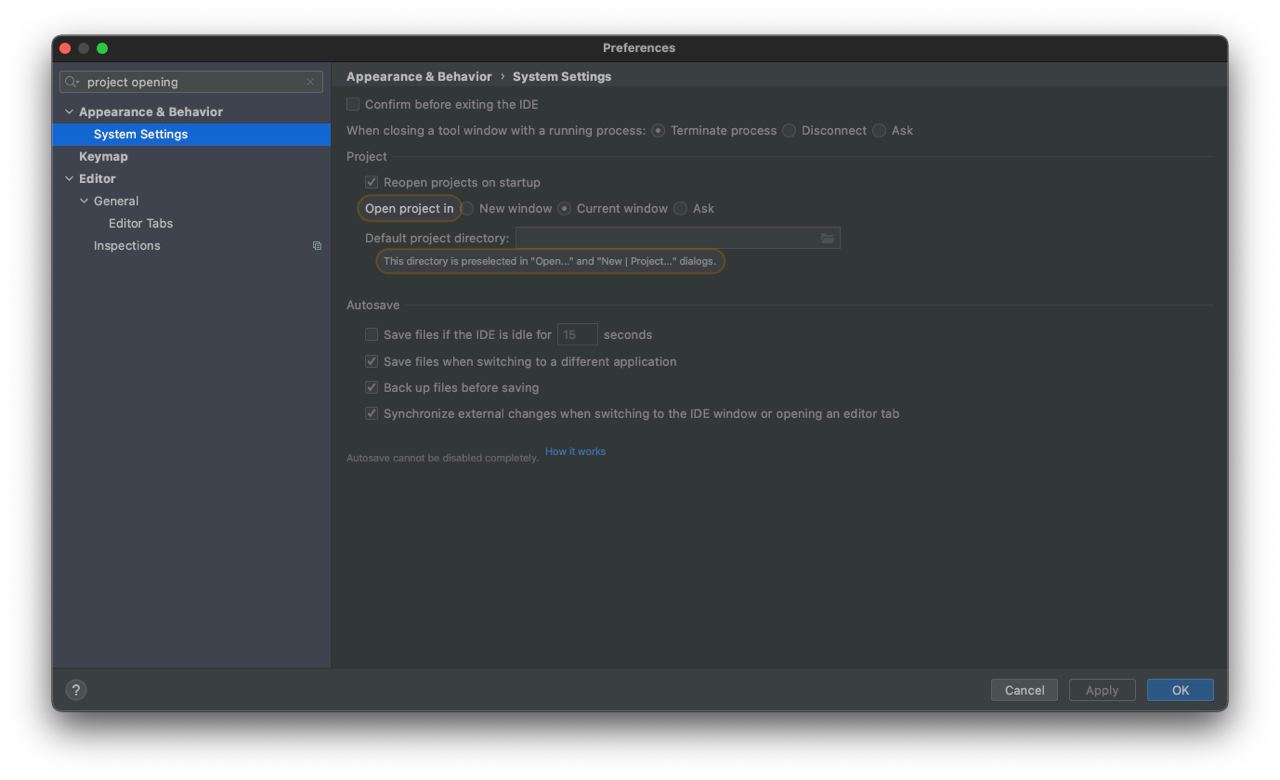Image resolution: width=1280 pixels, height=780 pixels.
Task: Clear the settings search field
Action: point(310,82)
